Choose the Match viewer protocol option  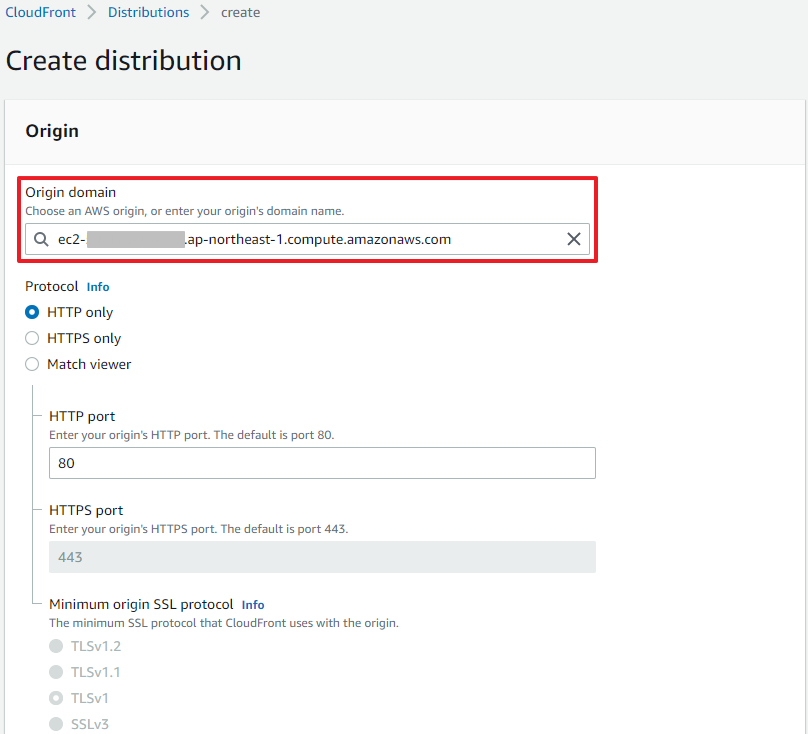pos(32,364)
